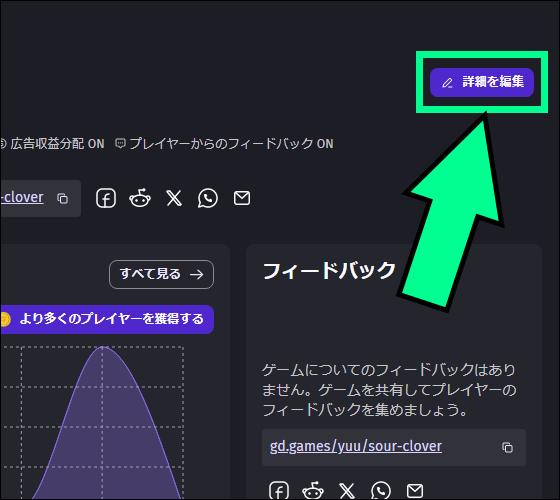Share to Facebook in the feedback panel
560x500 pixels.
point(279,491)
